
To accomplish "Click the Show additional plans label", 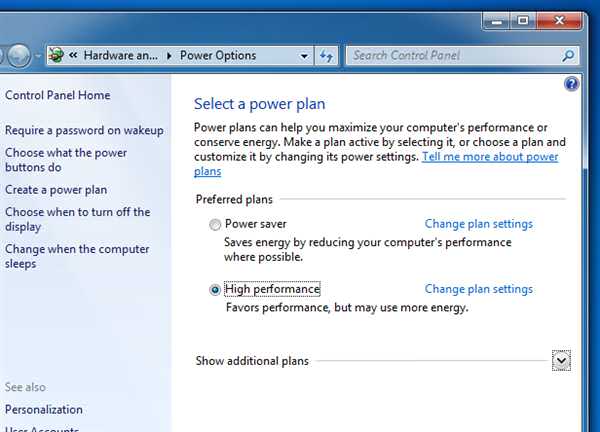I will point(252,361).
